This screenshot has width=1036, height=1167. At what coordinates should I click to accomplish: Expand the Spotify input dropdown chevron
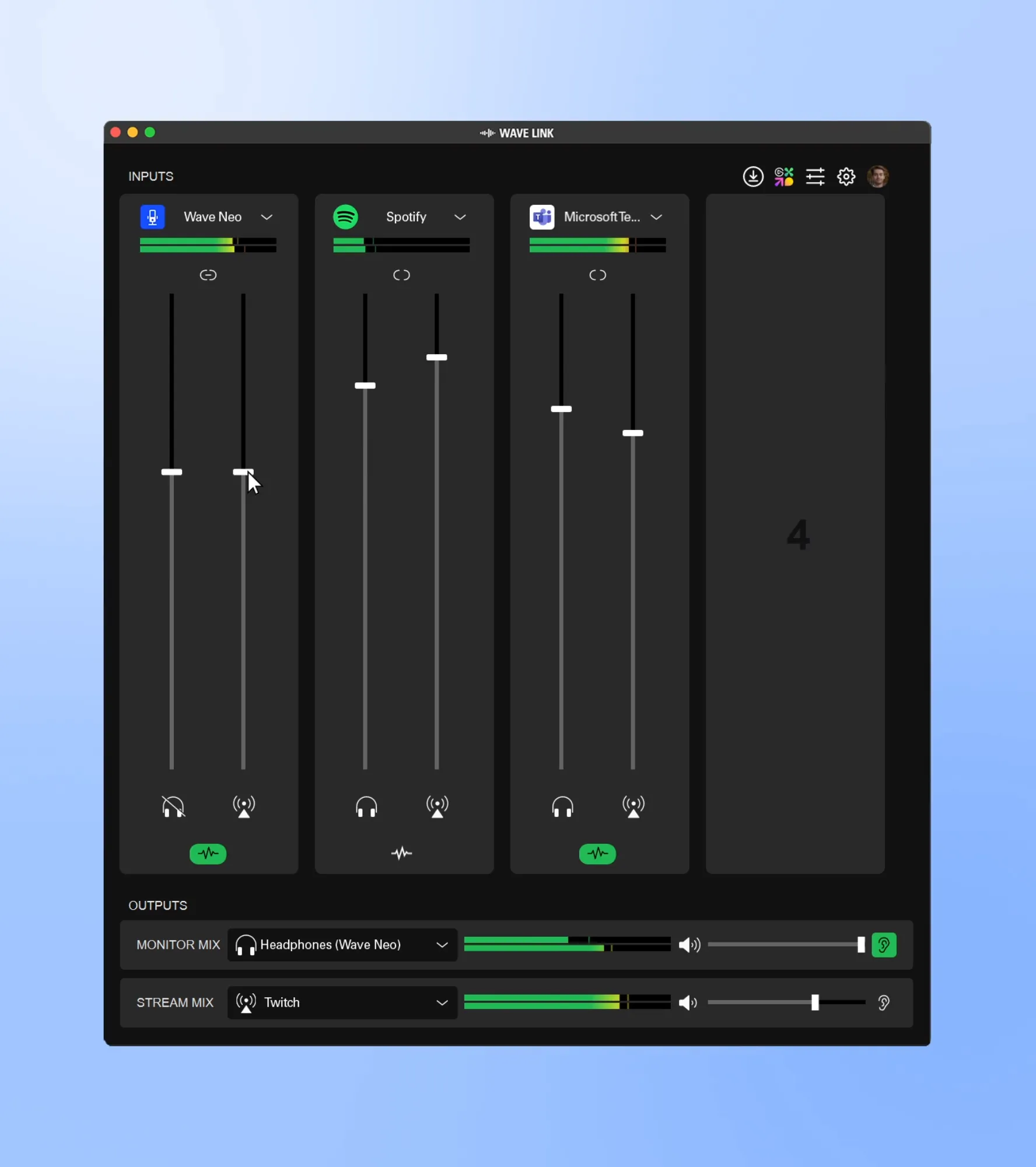pyautogui.click(x=460, y=217)
